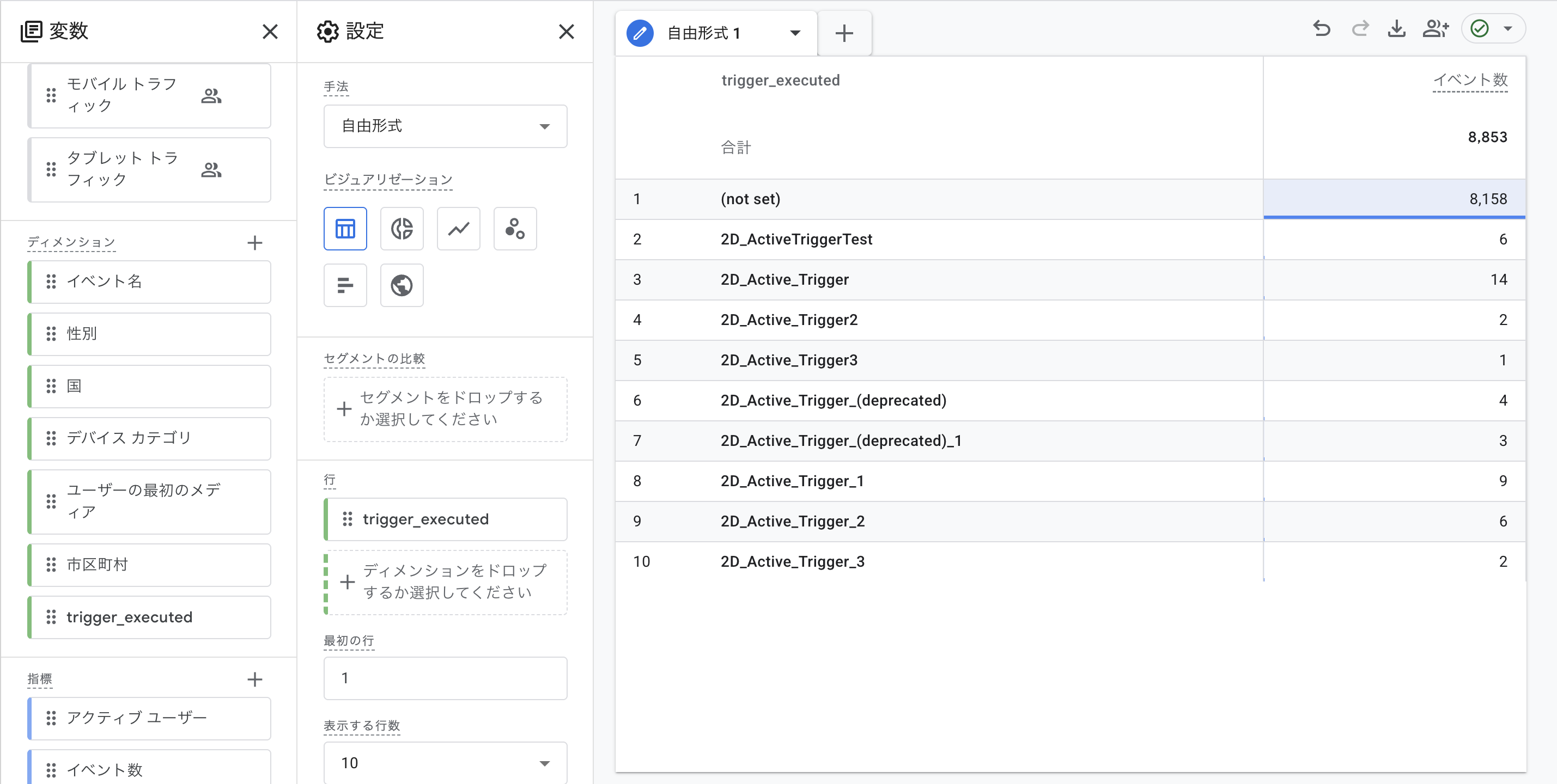Viewport: 1557px width, 784px height.
Task: Open the 自由形式 1 tab dropdown arrow
Action: click(x=795, y=33)
